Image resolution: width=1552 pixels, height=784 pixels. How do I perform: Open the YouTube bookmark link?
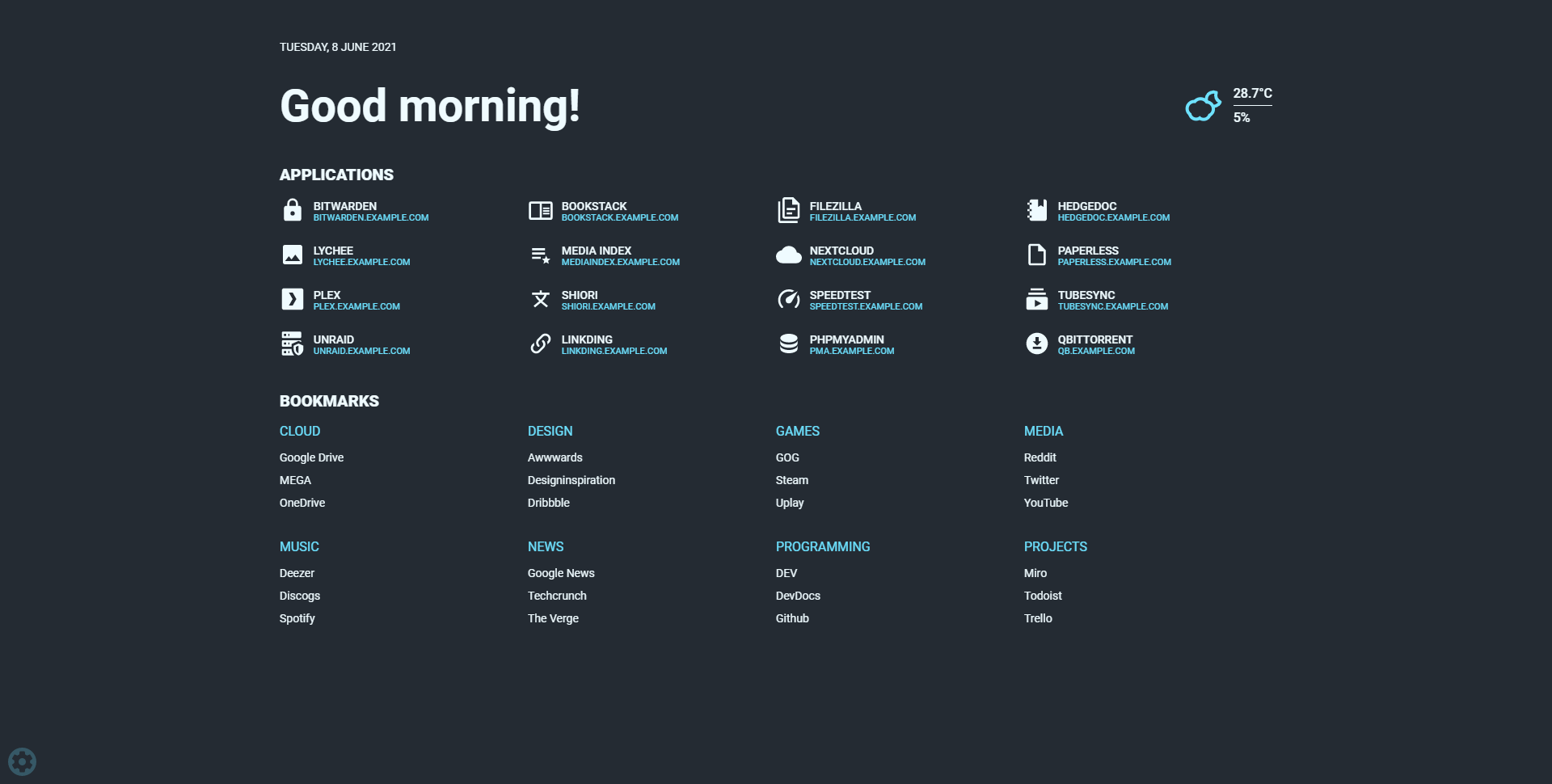pos(1045,503)
